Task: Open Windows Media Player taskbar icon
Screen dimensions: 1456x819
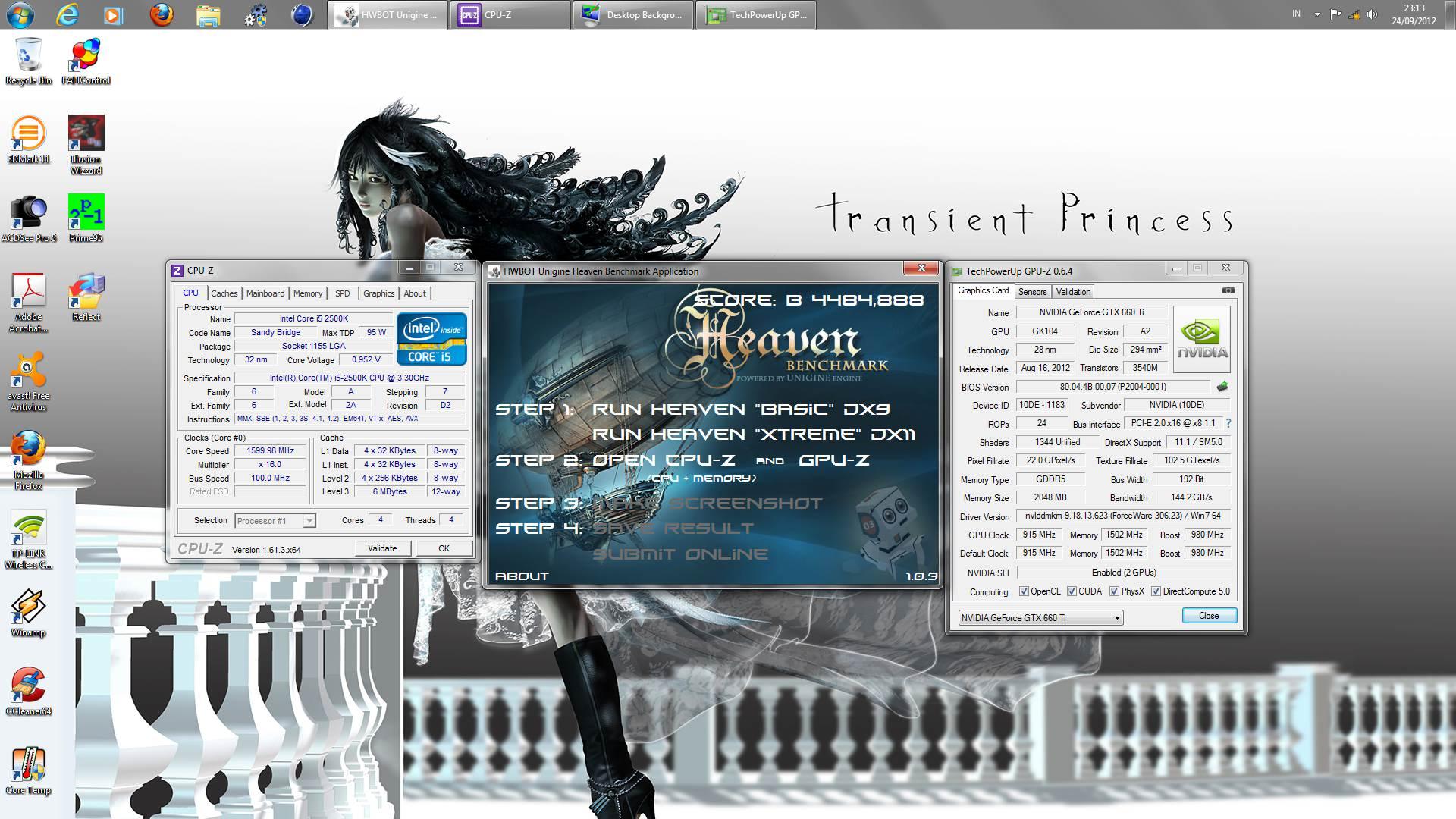Action: point(114,14)
